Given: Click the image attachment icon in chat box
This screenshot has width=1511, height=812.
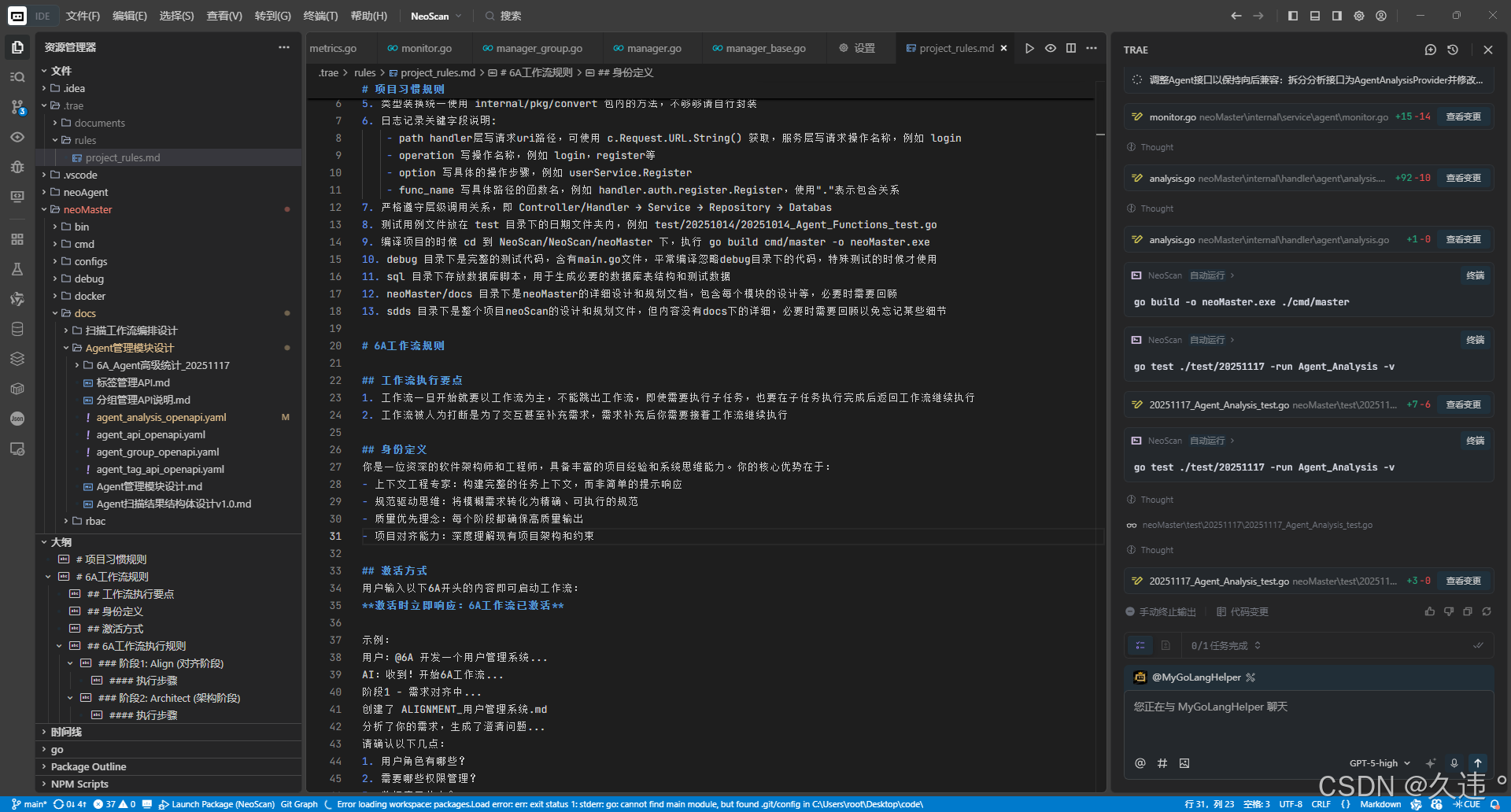Looking at the screenshot, I should click(x=1184, y=763).
